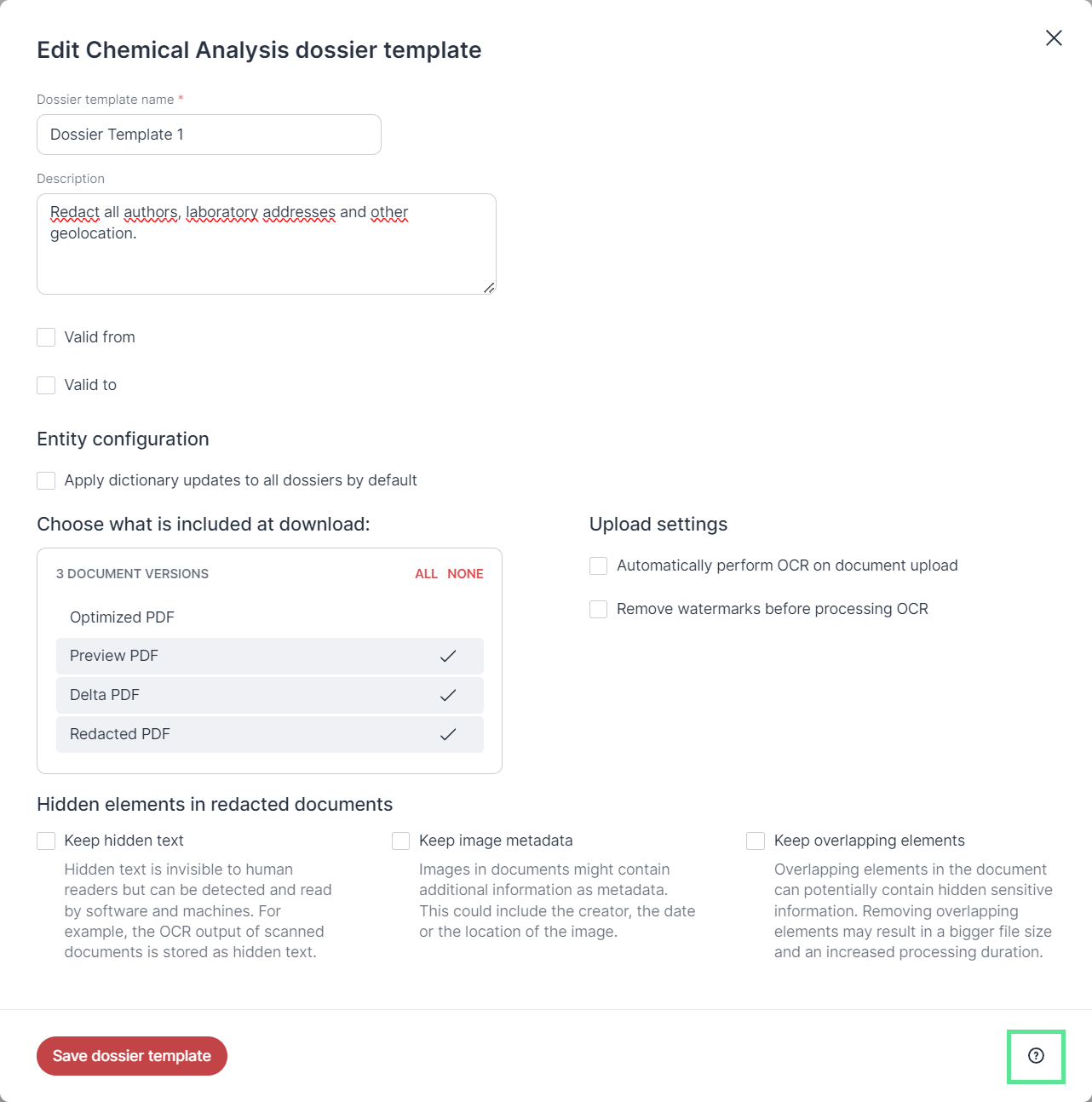Open the help question mark icon
This screenshot has height=1102, width=1092.
tap(1036, 1056)
